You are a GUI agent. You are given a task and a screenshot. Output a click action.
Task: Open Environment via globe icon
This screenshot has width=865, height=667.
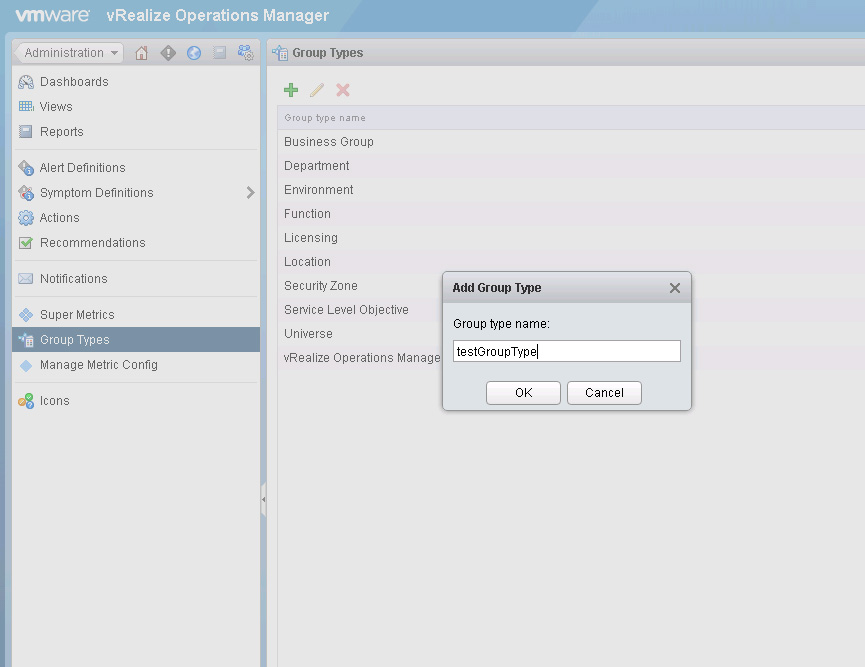tap(194, 53)
